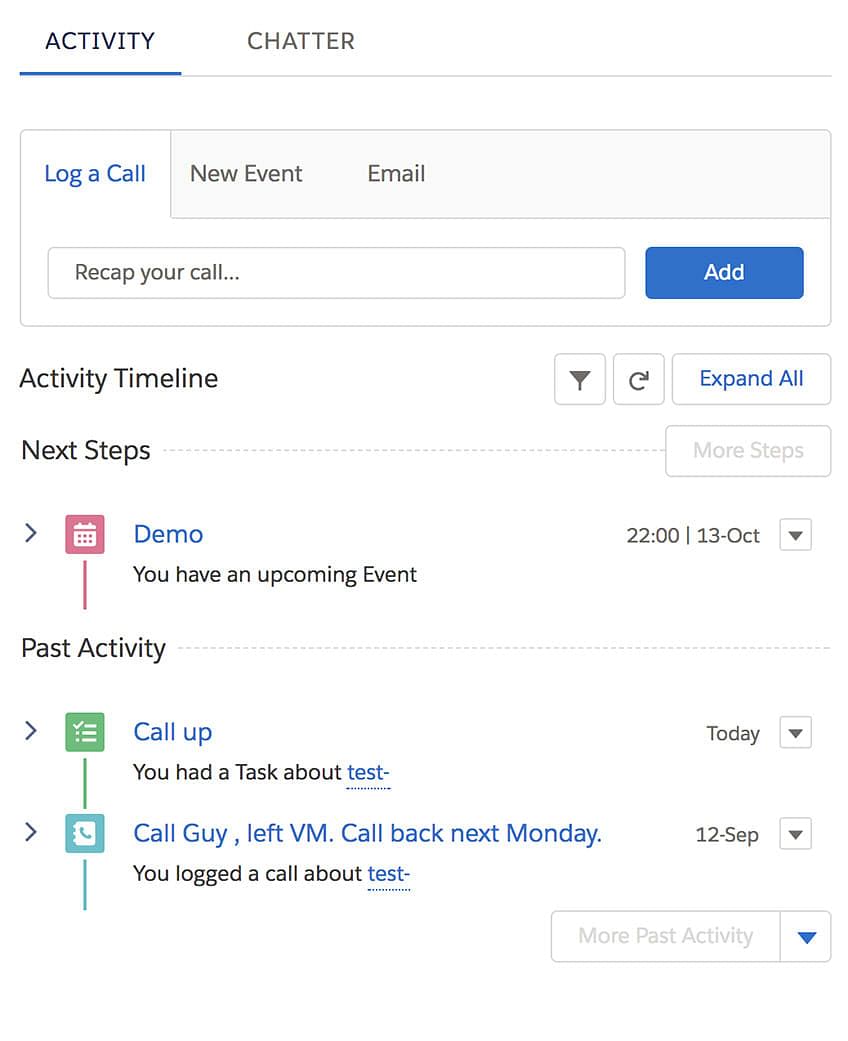Click the teal phone call log icon
848x1041 pixels.
(85, 833)
